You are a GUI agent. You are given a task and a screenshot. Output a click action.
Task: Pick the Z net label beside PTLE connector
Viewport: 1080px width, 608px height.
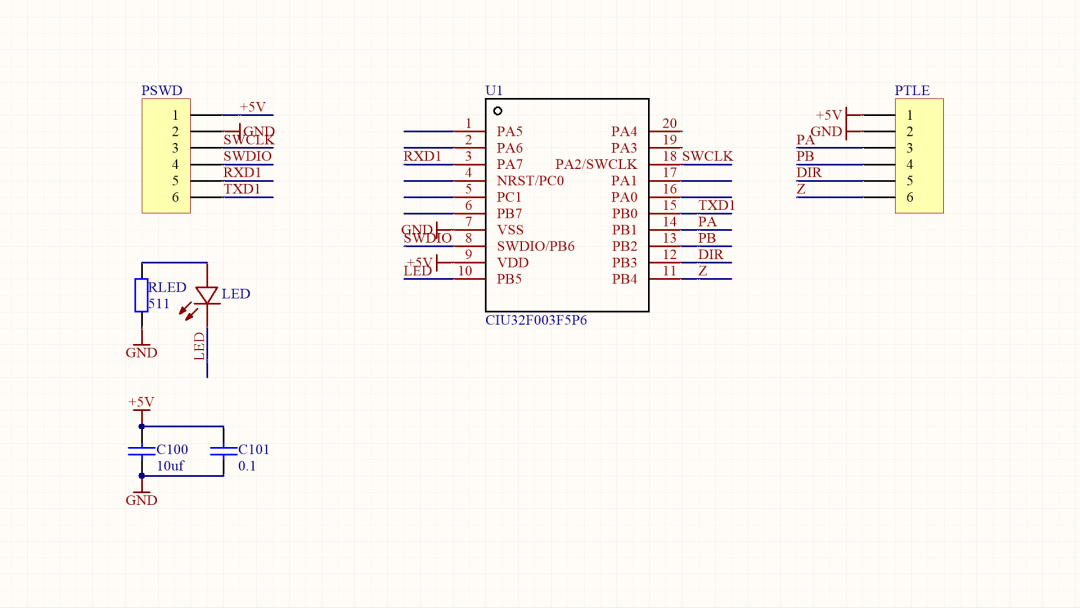[800, 189]
